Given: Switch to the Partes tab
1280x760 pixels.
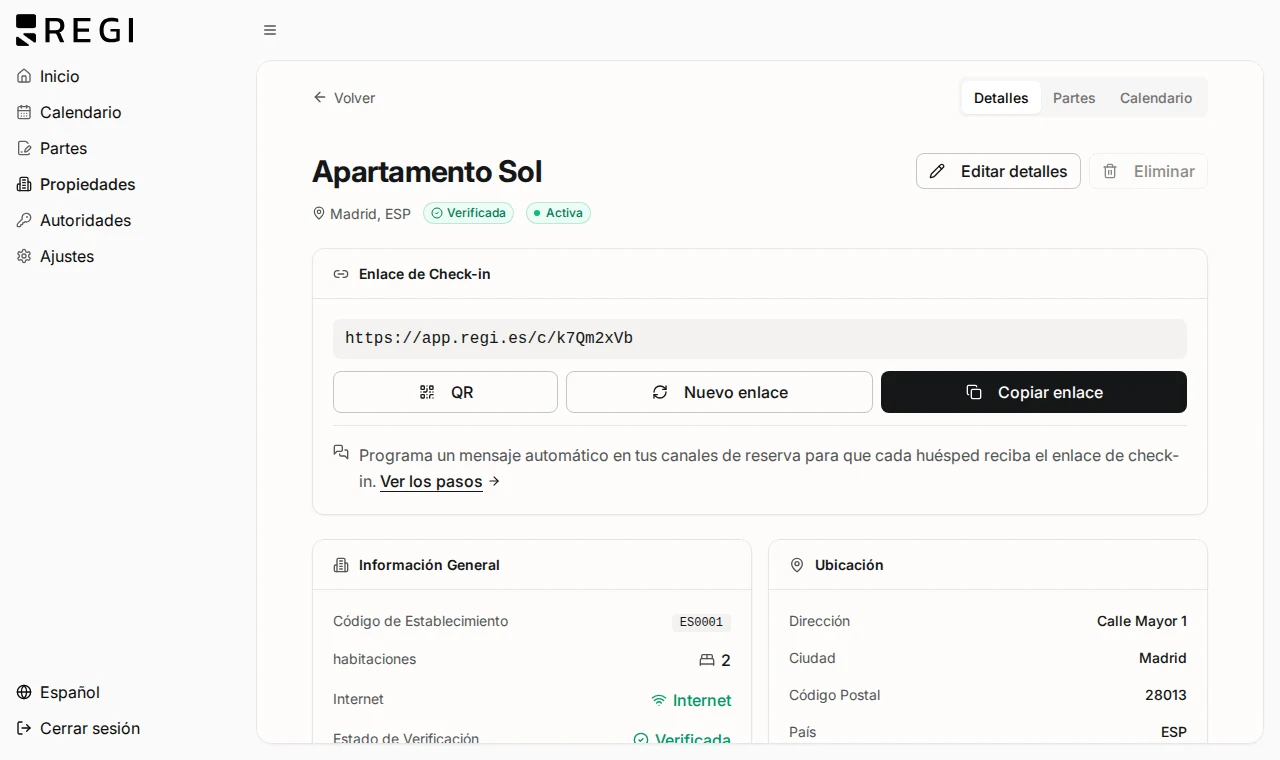Looking at the screenshot, I should point(1074,98).
